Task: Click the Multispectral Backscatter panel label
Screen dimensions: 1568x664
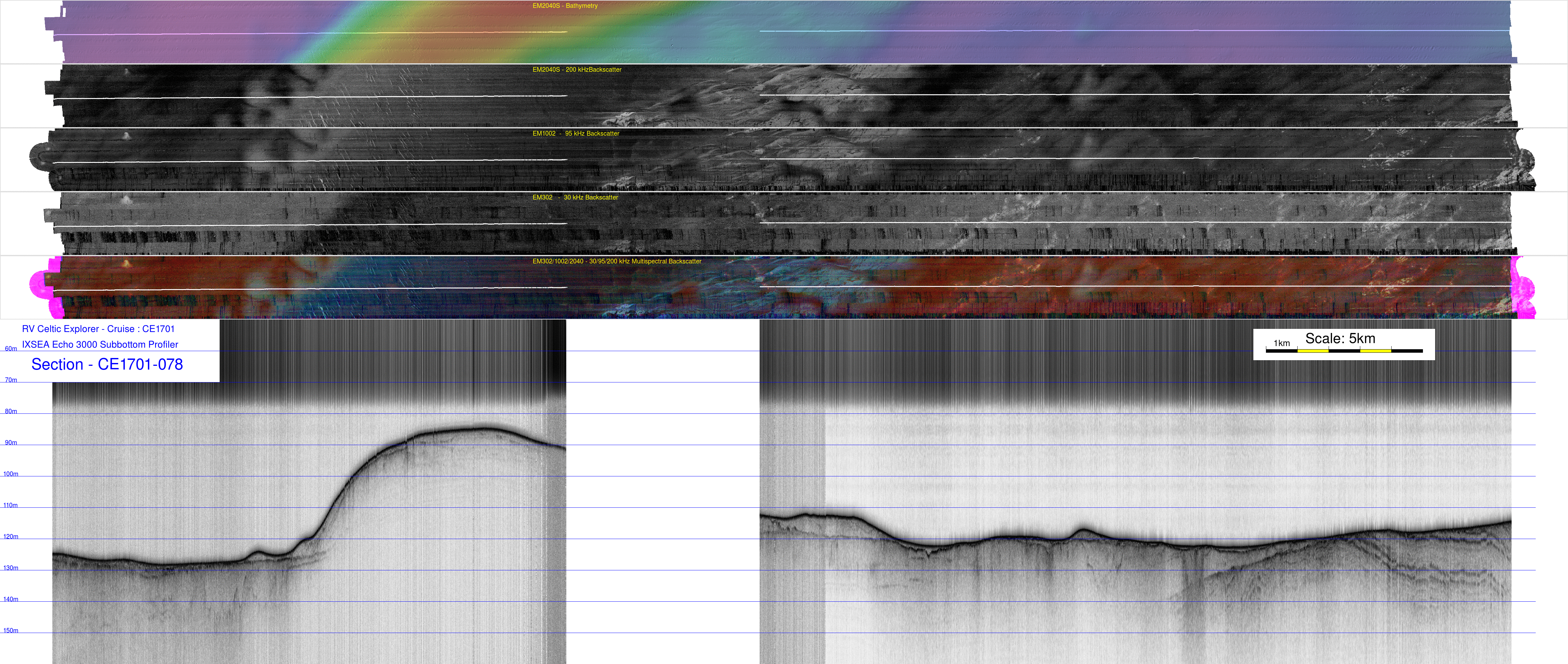Action: pos(616,262)
